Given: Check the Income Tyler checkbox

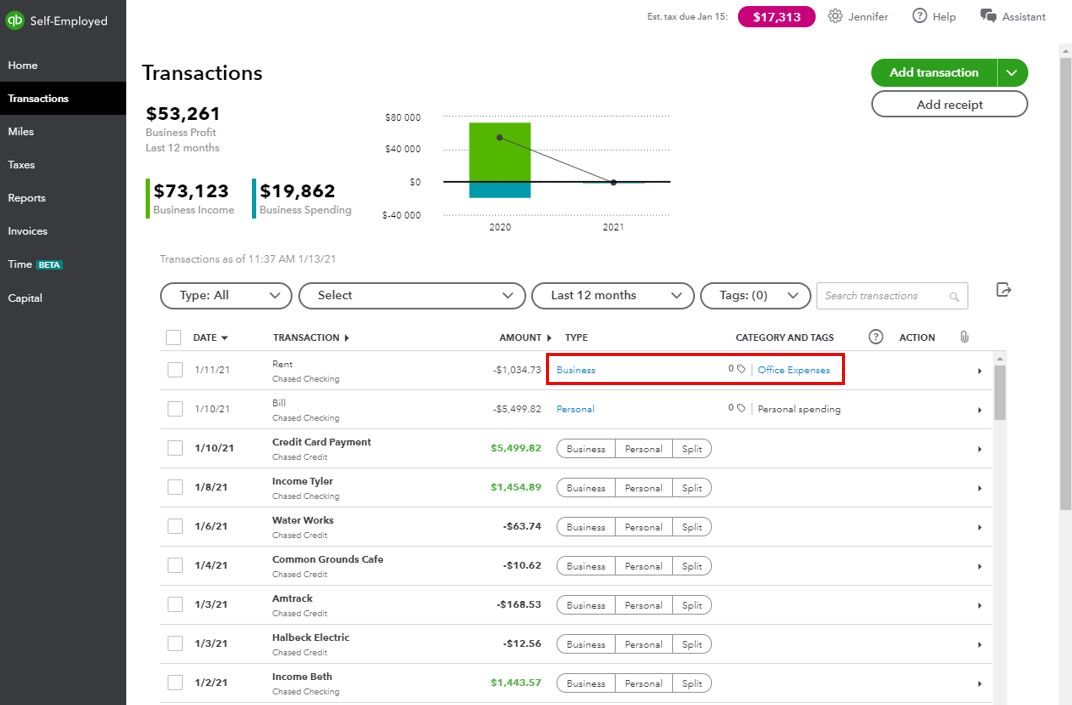Looking at the screenshot, I should click(x=175, y=487).
